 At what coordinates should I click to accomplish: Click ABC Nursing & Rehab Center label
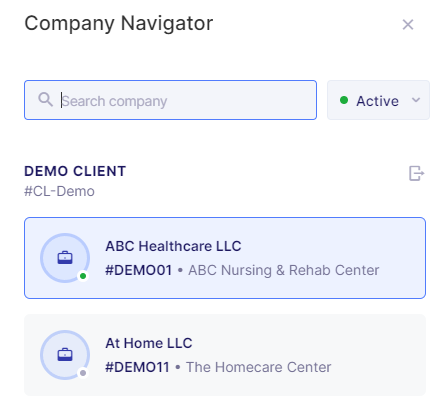(x=284, y=270)
